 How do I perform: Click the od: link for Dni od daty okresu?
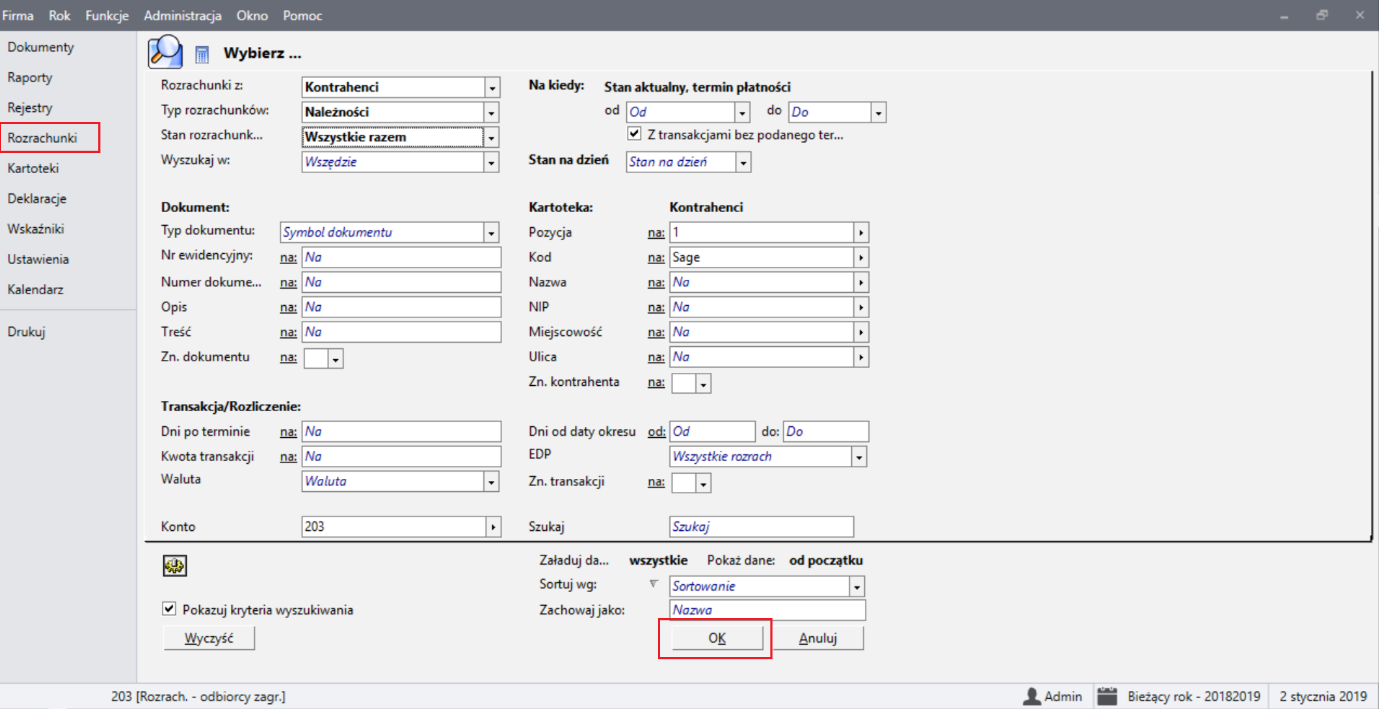click(x=657, y=432)
